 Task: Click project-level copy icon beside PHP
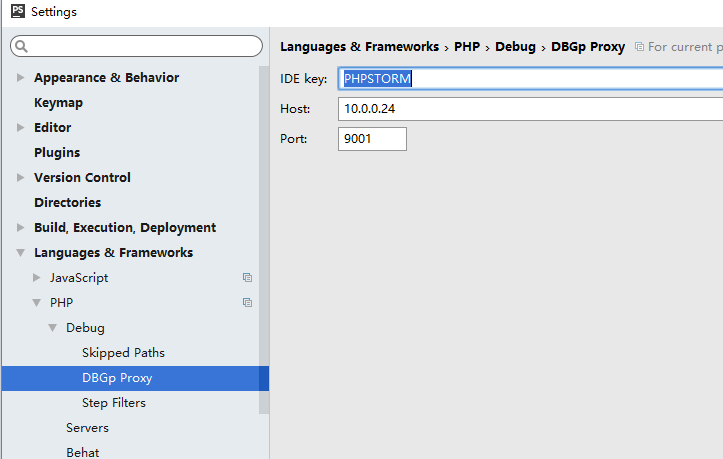coord(247,303)
